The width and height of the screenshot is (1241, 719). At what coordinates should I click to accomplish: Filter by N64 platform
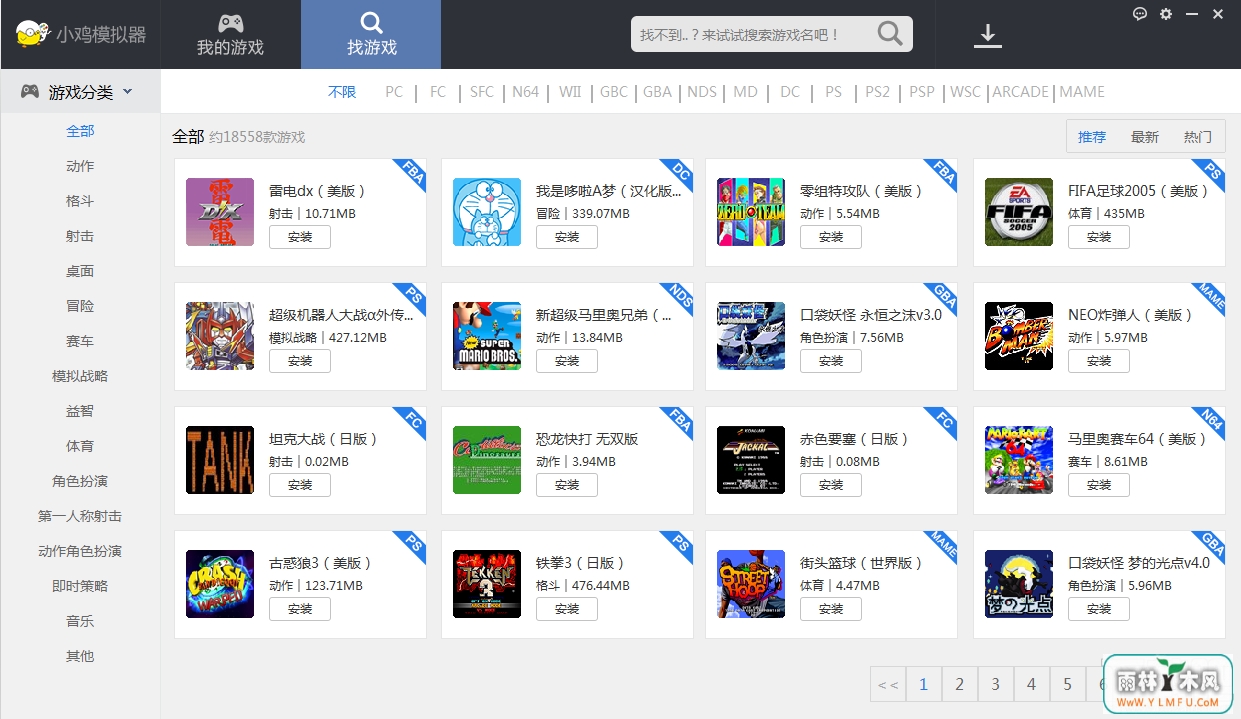tap(525, 92)
